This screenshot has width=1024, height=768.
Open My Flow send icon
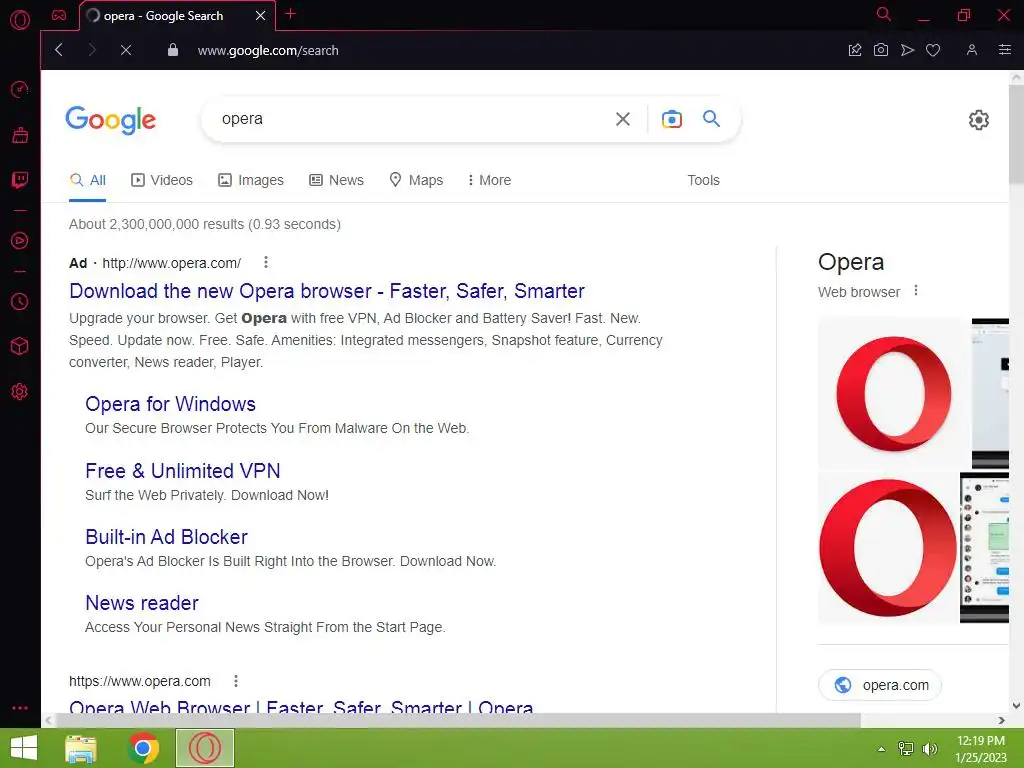[907, 50]
